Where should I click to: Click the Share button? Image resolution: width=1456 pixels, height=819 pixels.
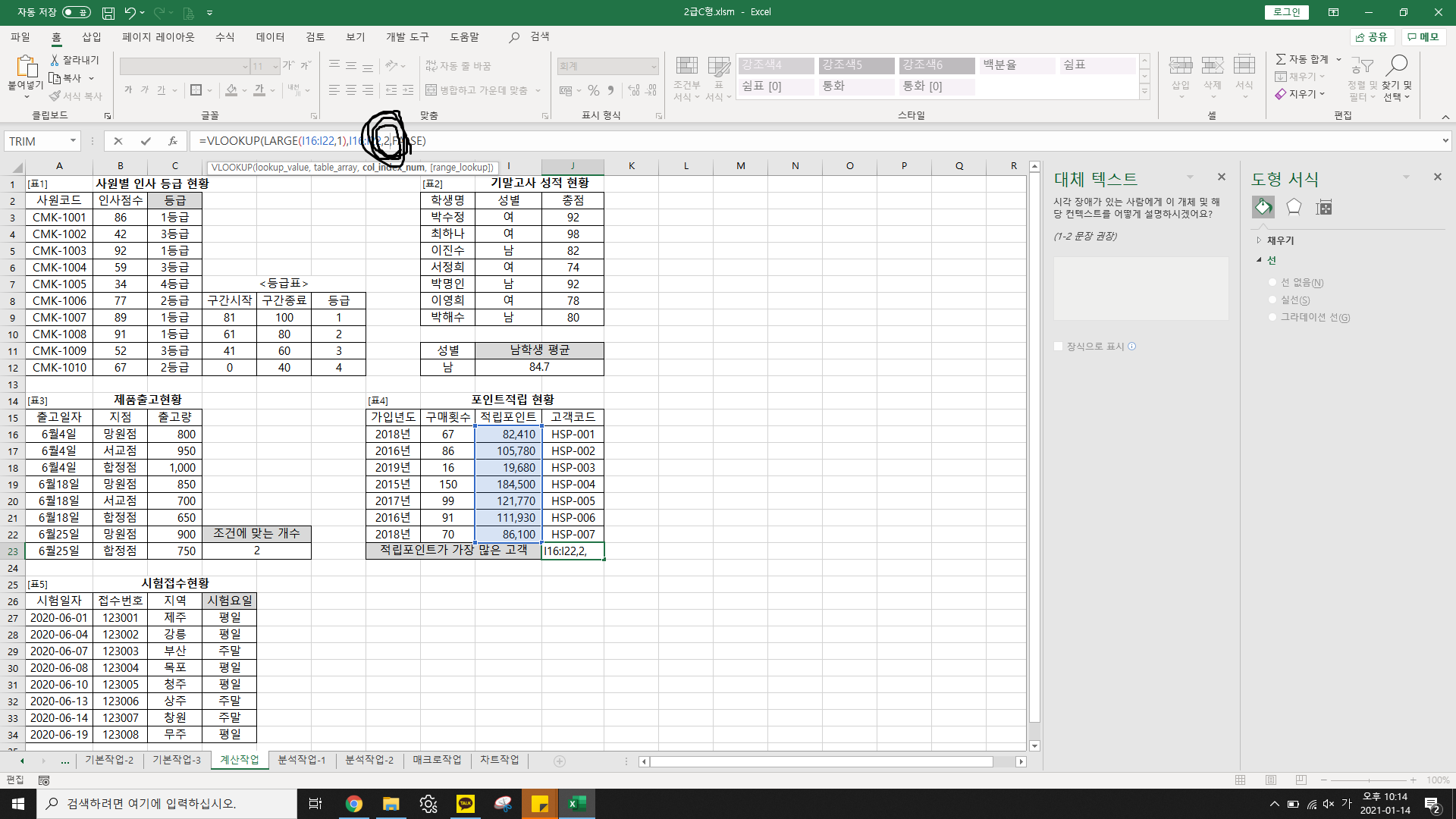coord(1371,37)
